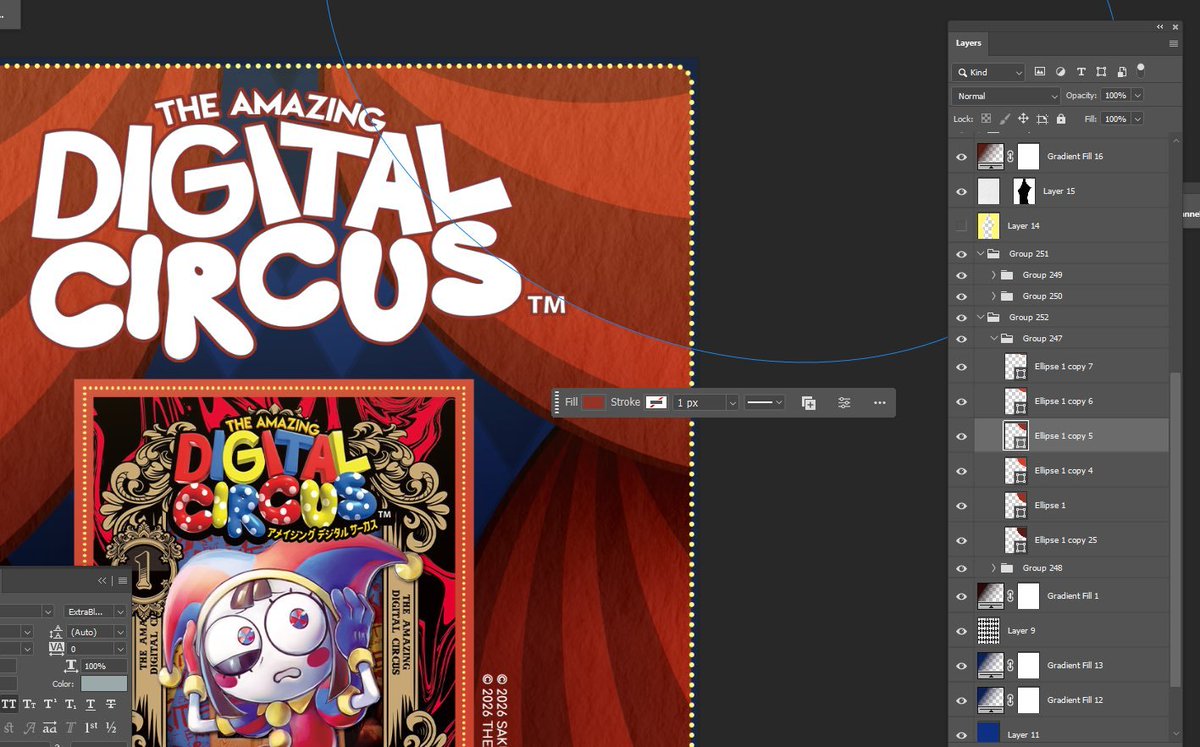
Task: Collapse Group 251 folder arrow
Action: [981, 254]
